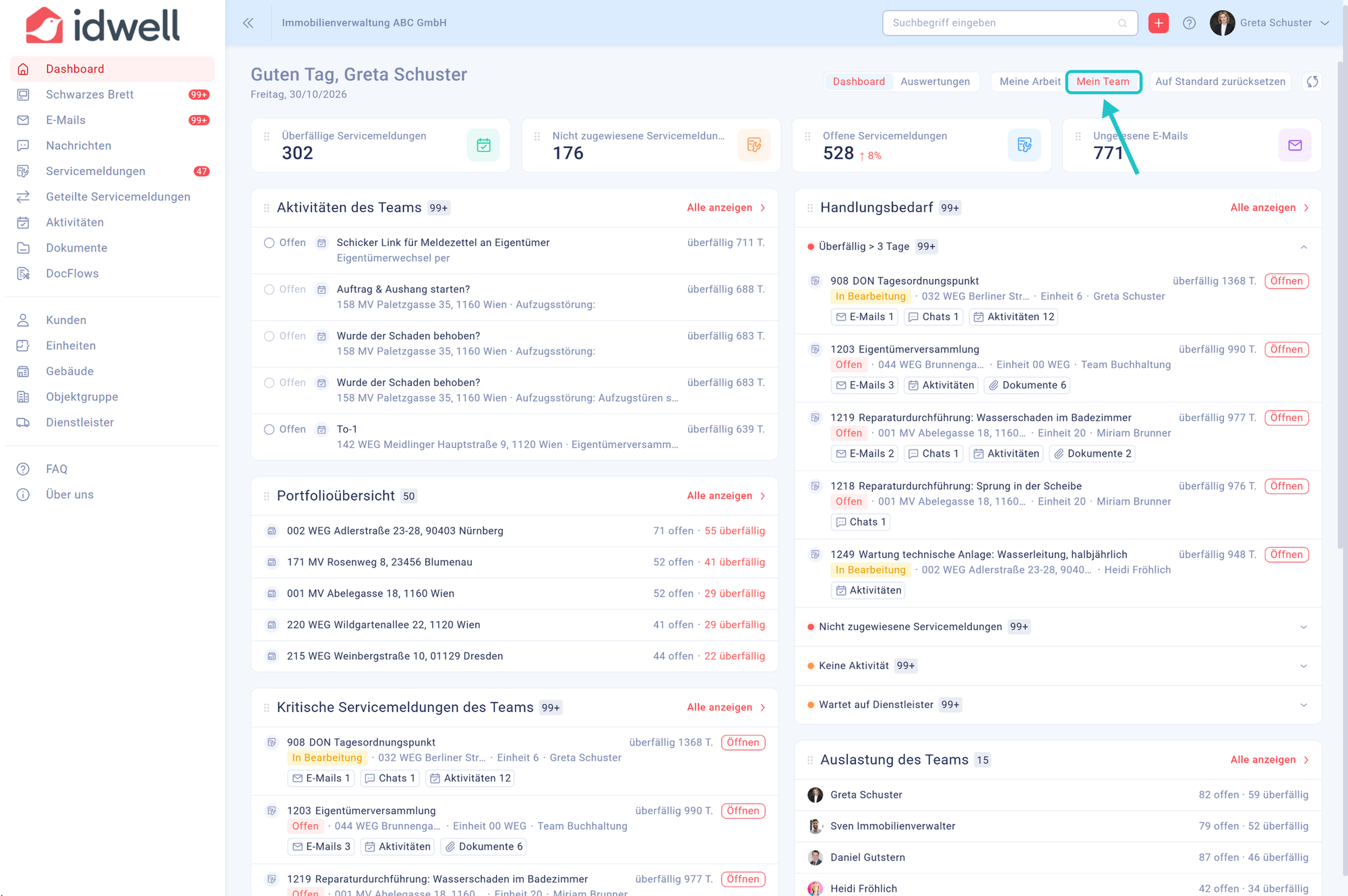The height and width of the screenshot is (896, 1348).
Task: Tick the circle for 'Auftrag & Aushang starten?'
Action: [x=269, y=290]
